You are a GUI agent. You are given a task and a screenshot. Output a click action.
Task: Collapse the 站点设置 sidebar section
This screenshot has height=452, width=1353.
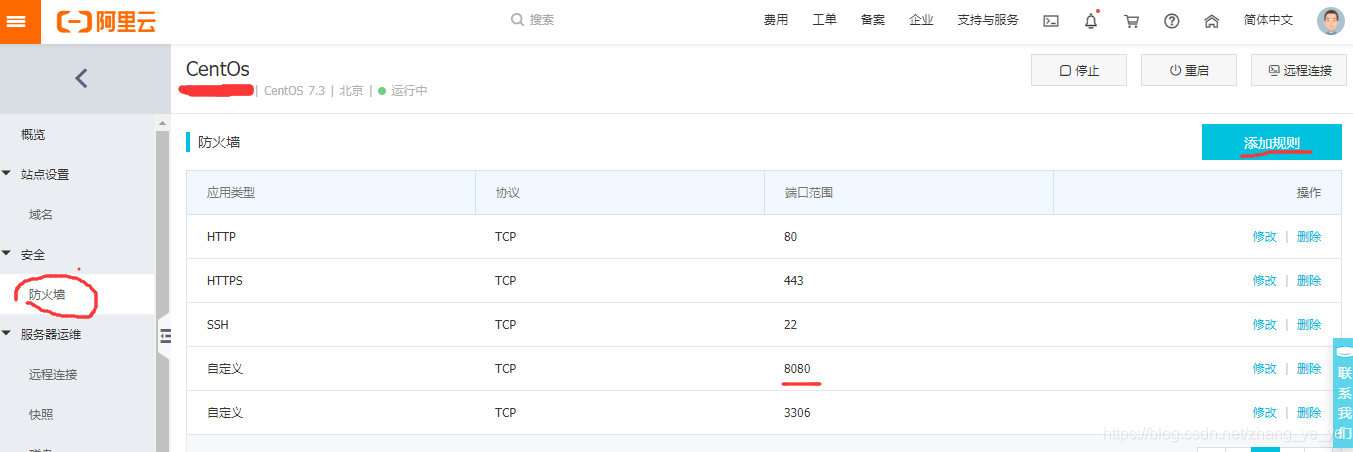pos(7,174)
